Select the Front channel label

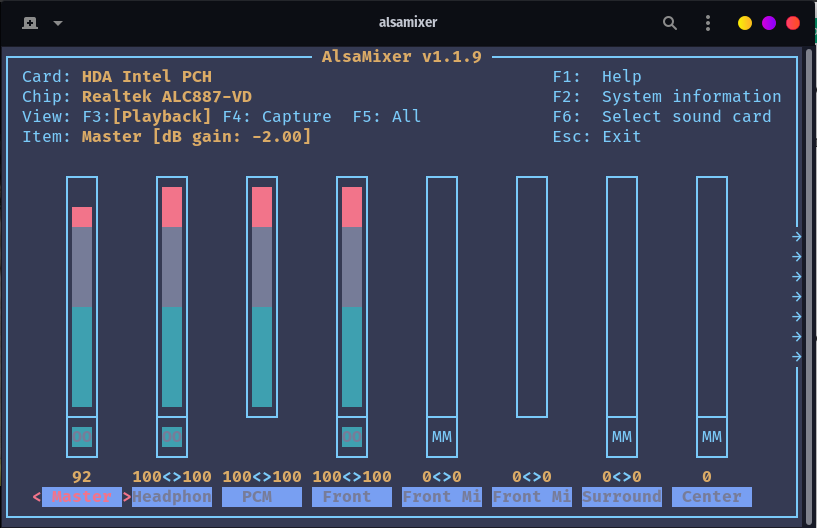[x=352, y=497]
